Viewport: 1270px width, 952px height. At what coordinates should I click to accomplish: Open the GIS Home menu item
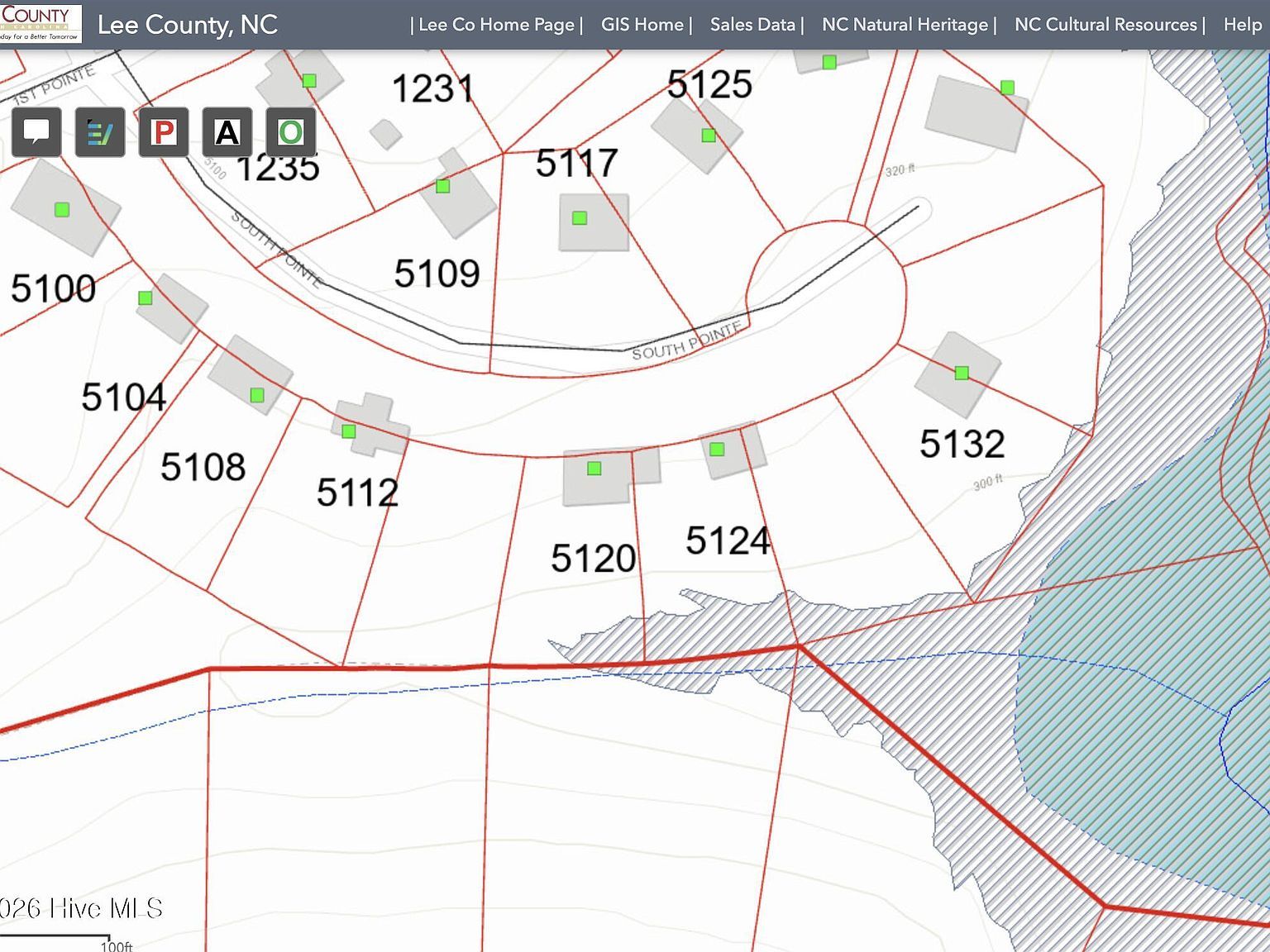(642, 24)
